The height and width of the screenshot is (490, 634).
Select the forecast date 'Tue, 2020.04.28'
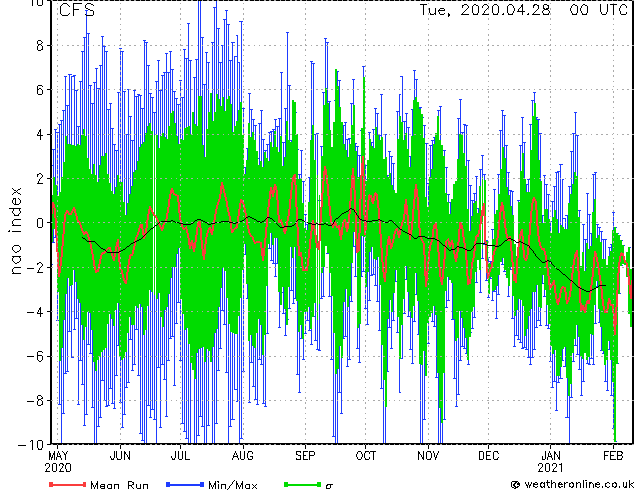click(485, 10)
